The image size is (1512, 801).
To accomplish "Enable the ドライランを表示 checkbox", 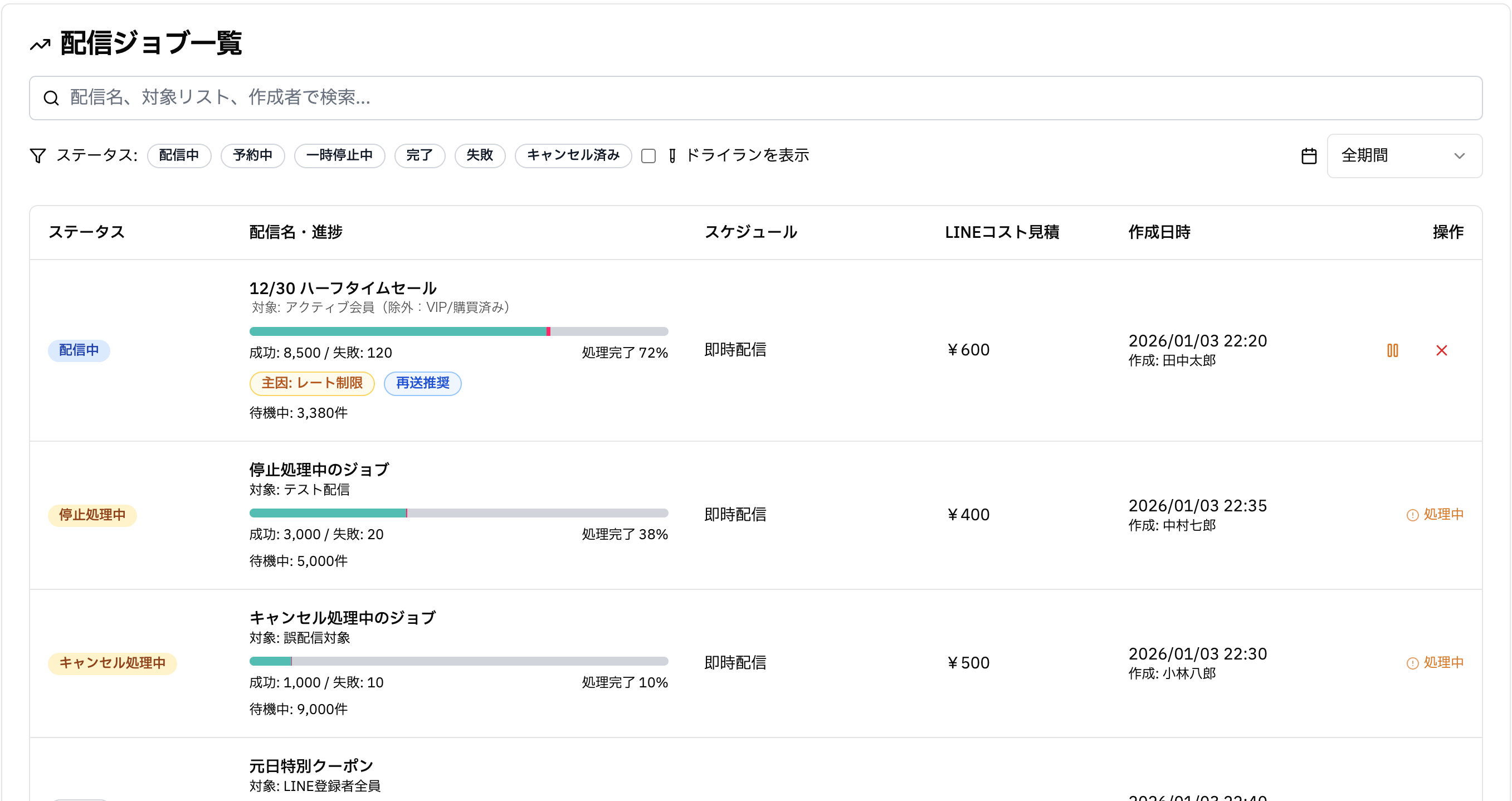I will 648,155.
